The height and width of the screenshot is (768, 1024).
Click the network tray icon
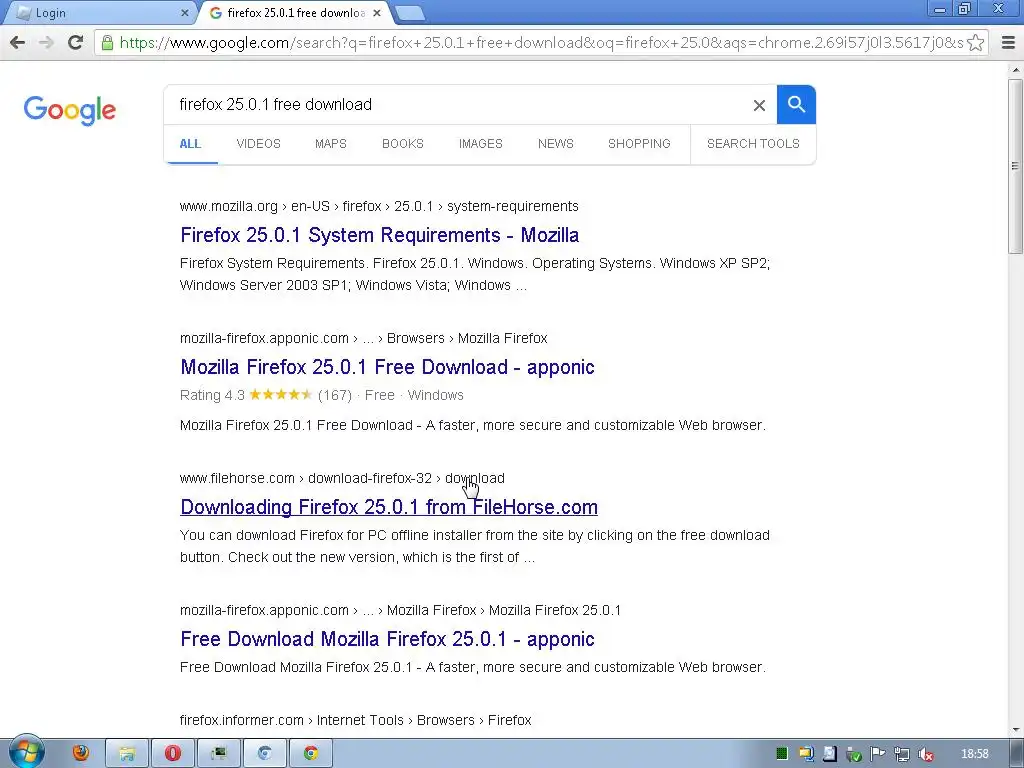click(x=902, y=754)
